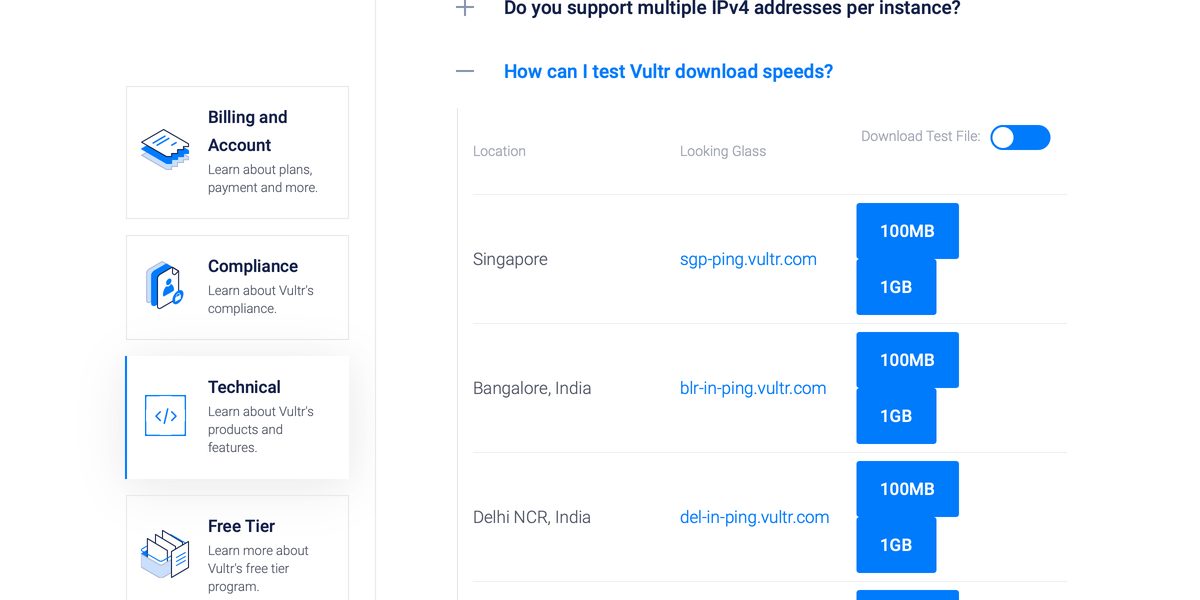Click the Free Tier documents icon
Viewport: 1200px width, 600px height.
(x=165, y=554)
